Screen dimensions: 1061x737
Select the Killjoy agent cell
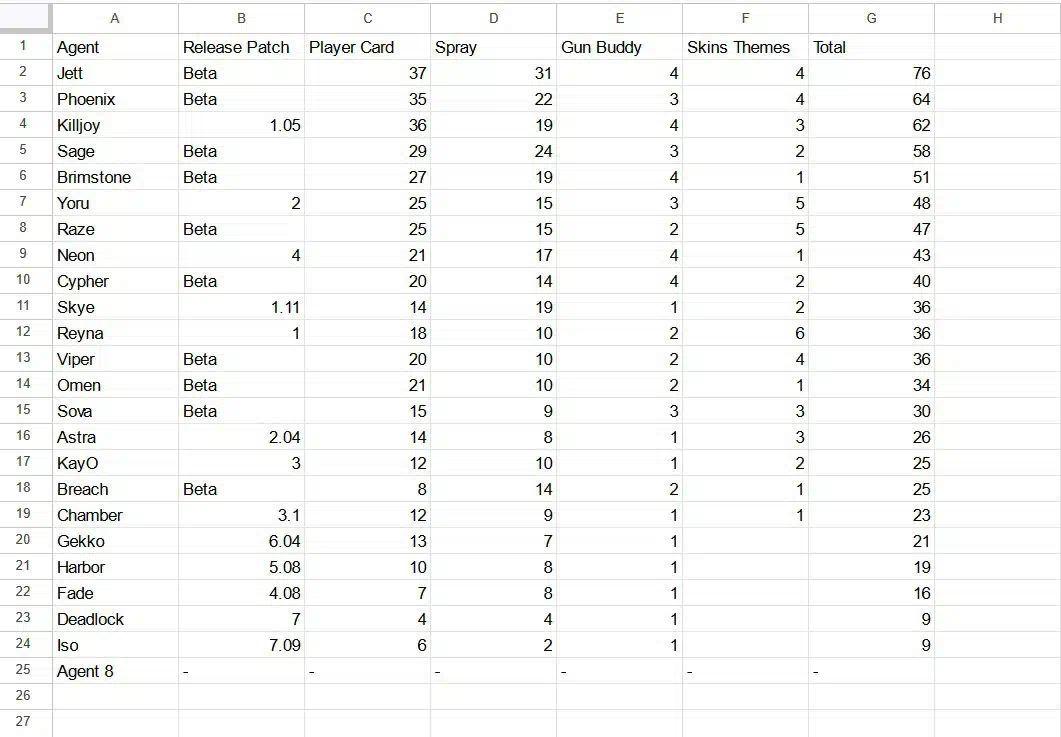click(x=115, y=125)
